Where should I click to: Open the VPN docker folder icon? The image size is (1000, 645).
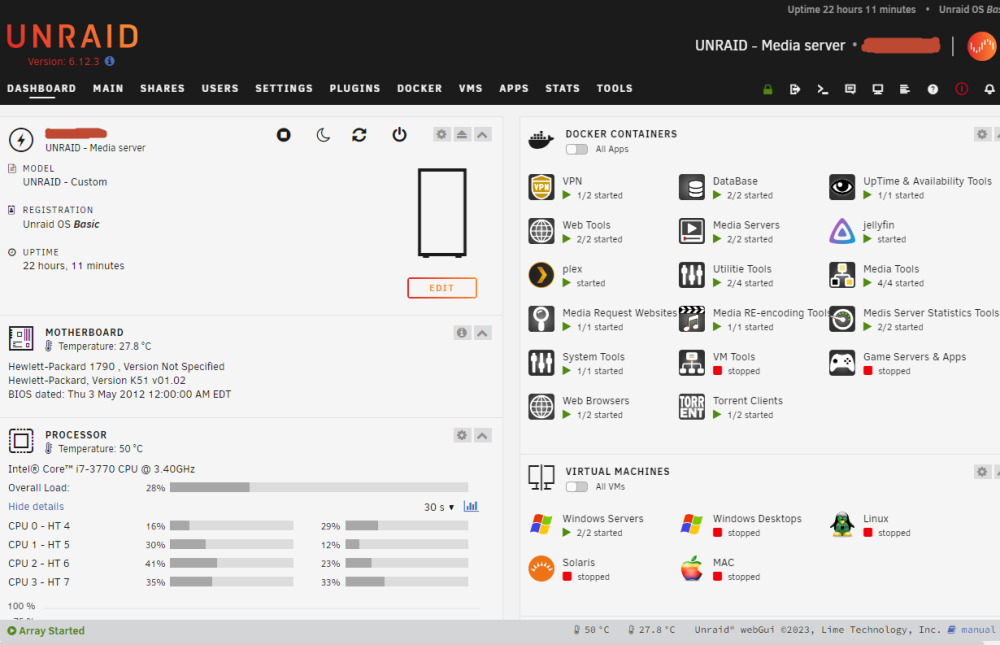click(541, 187)
